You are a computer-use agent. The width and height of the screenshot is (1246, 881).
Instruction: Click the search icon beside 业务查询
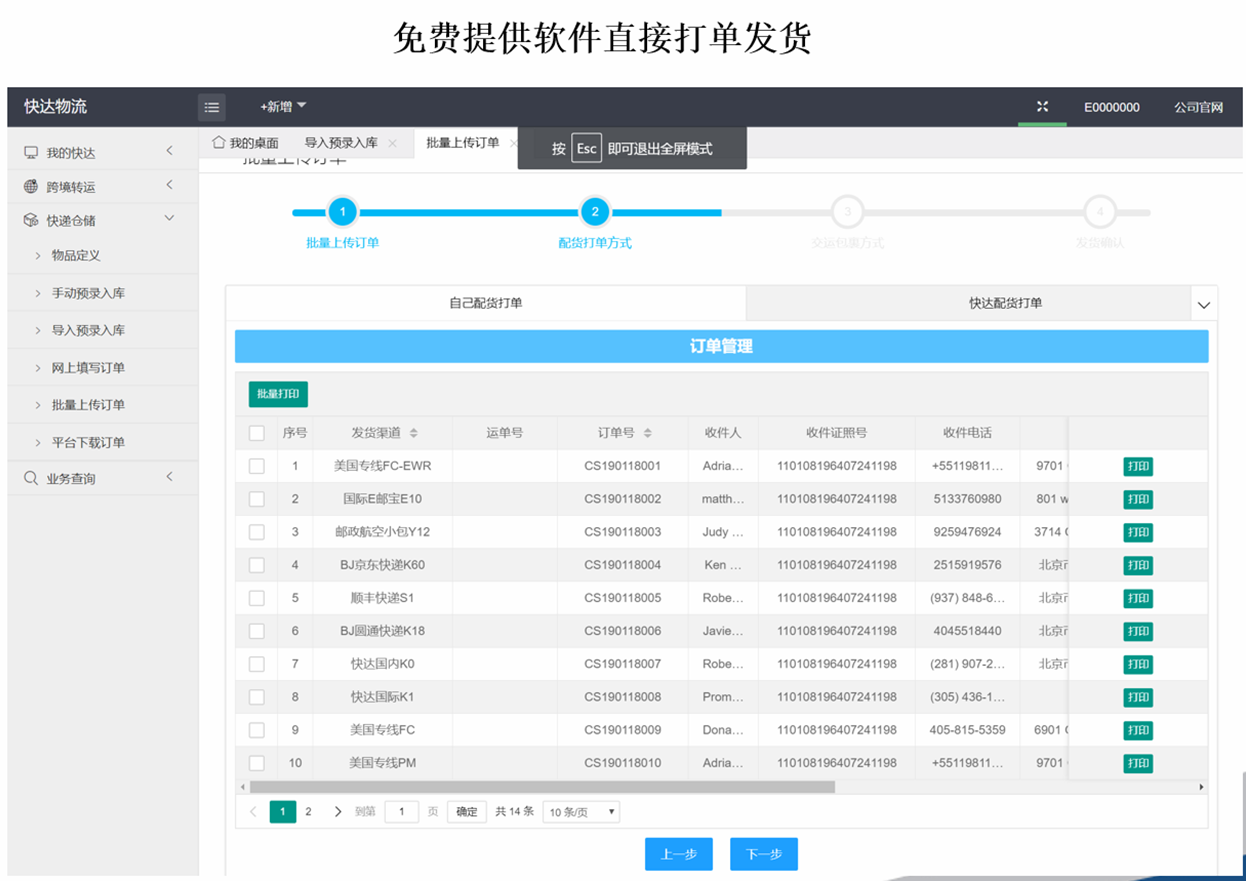31,478
